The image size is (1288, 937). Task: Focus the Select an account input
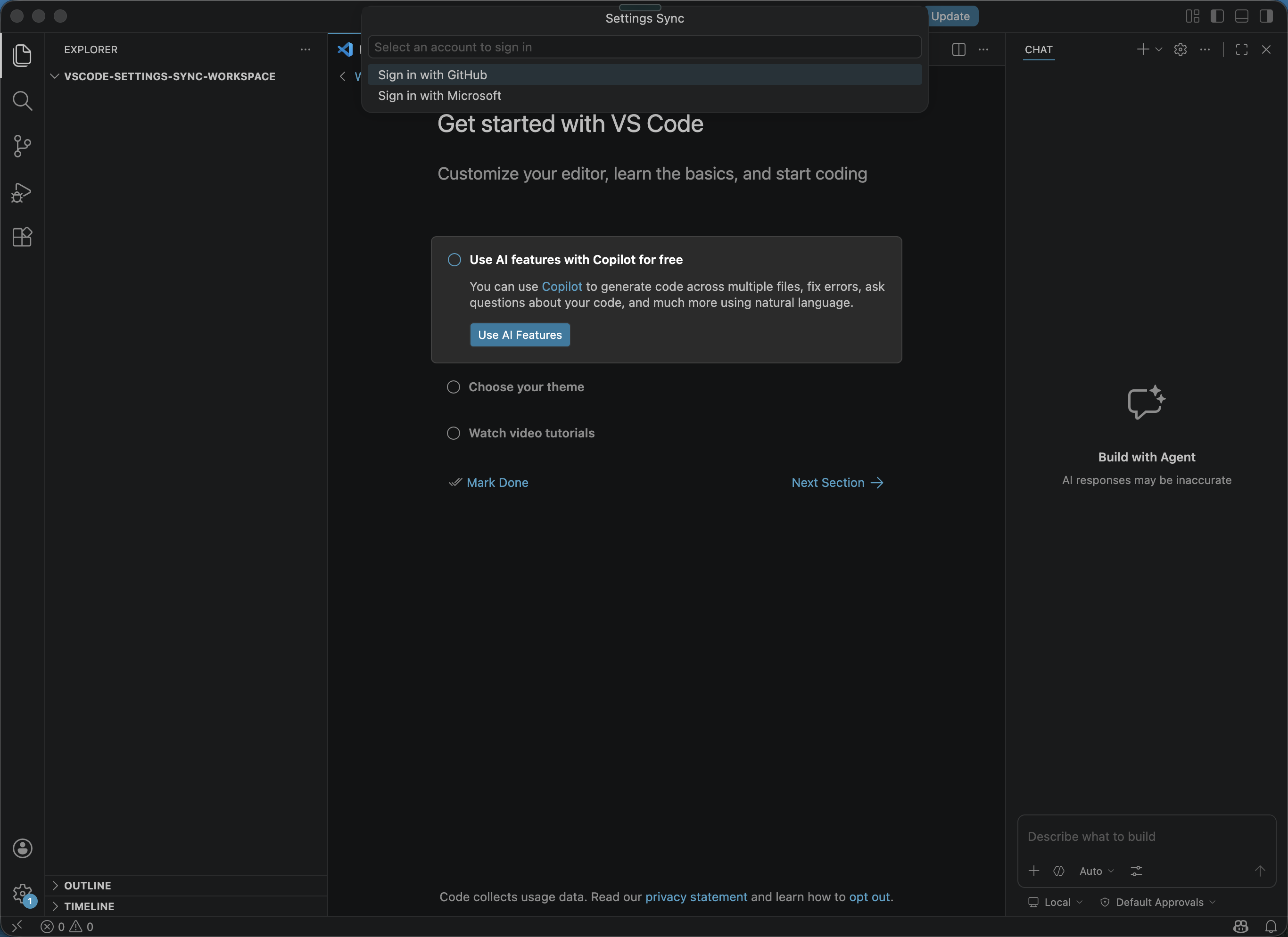[x=644, y=47]
